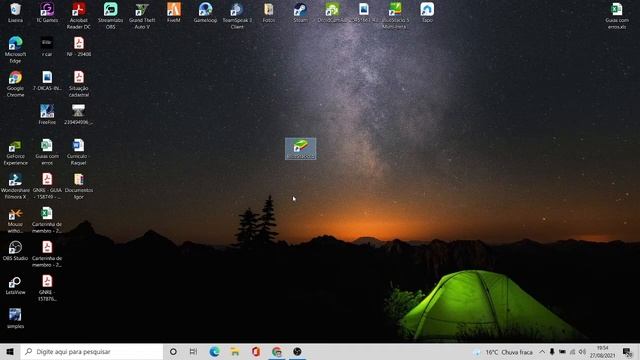Open the Google Chrome desktop shortcut
Image resolution: width=640 pixels, height=360 pixels.
[16, 84]
